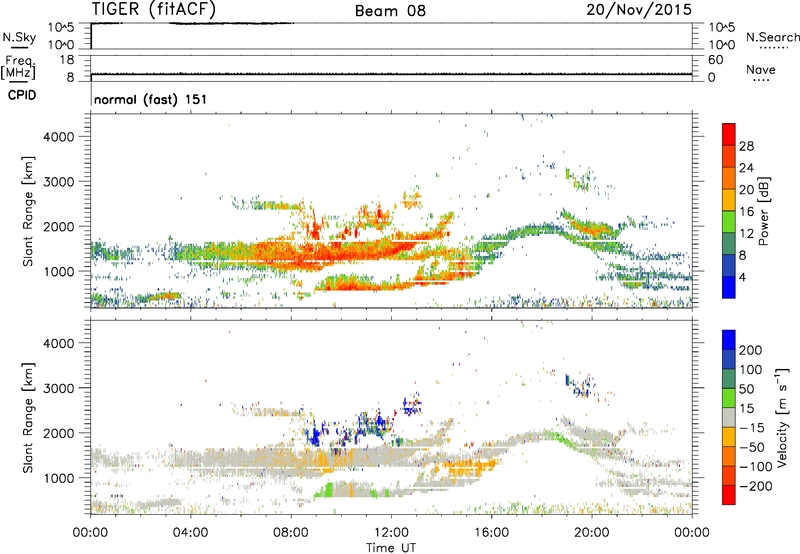
Task: Click dark green Power segment between 8 and 12
Action: pos(729,244)
